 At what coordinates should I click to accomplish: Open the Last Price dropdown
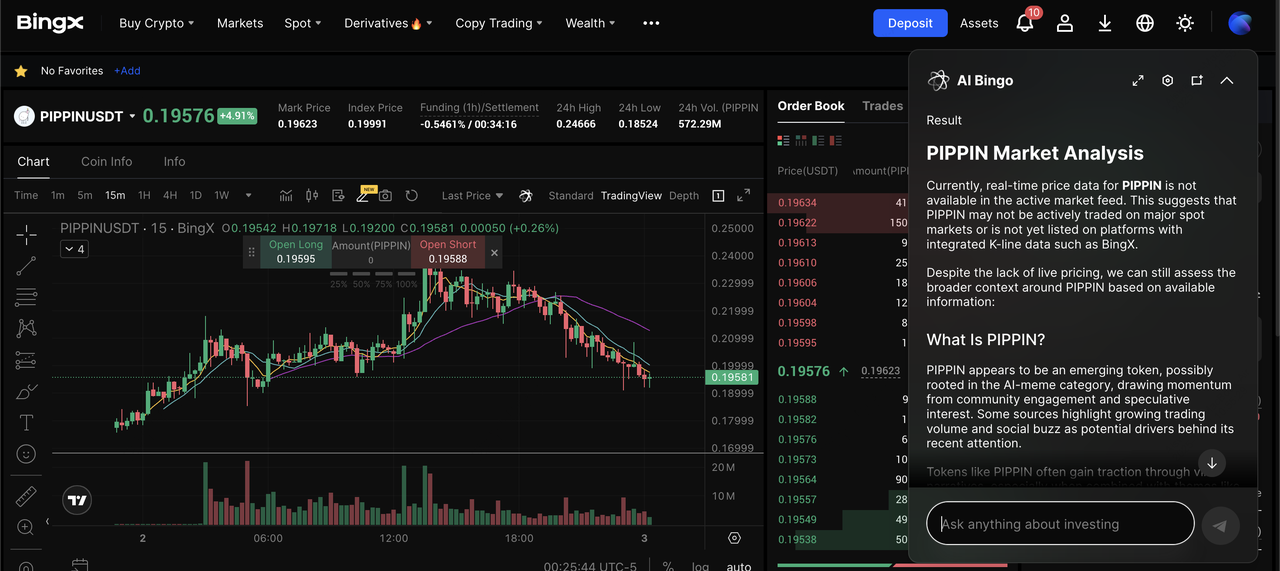pos(473,196)
